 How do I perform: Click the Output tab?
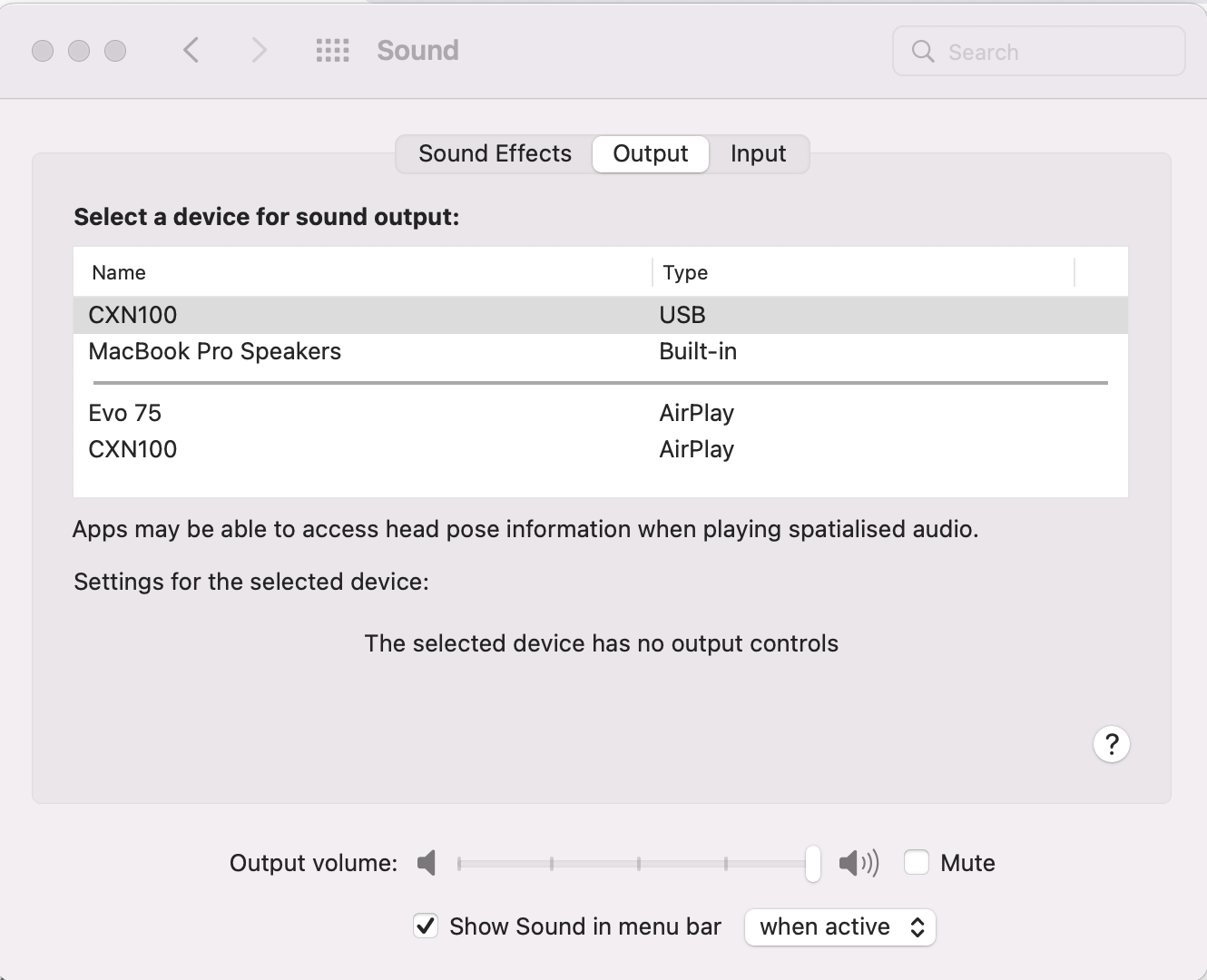tap(650, 153)
